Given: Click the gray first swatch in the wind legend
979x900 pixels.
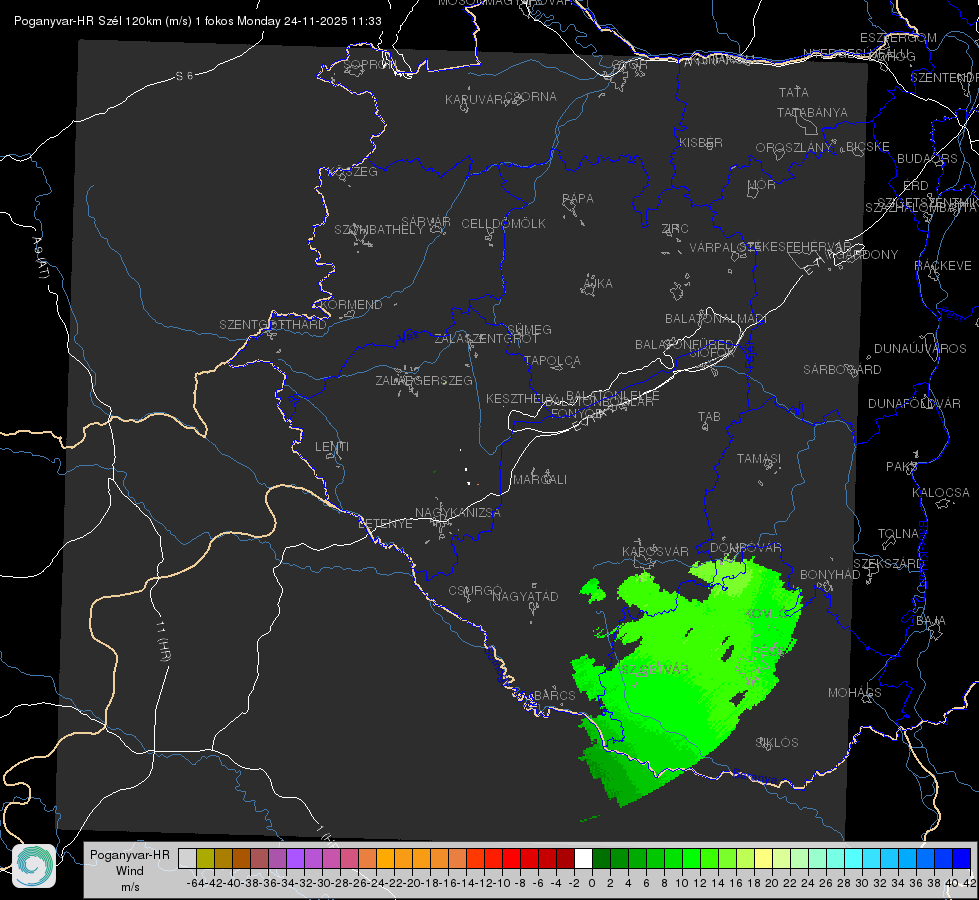Looking at the screenshot, I should click(187, 859).
